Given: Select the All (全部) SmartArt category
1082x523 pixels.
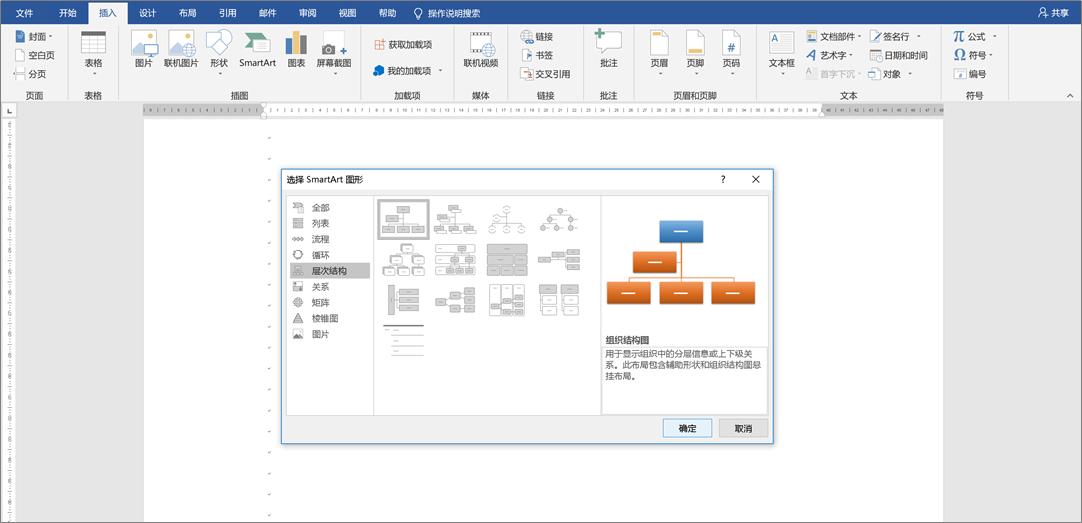Looking at the screenshot, I should coord(330,208).
